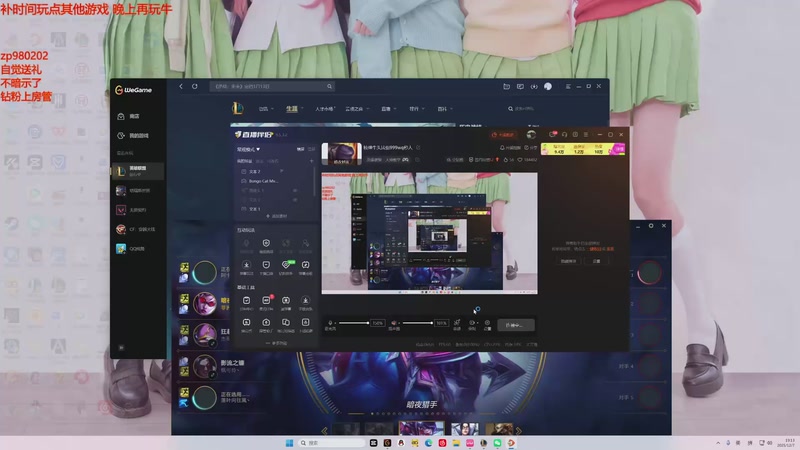Open the interactive tool with the NEW badge
800x450 pixels.
tap(286, 266)
